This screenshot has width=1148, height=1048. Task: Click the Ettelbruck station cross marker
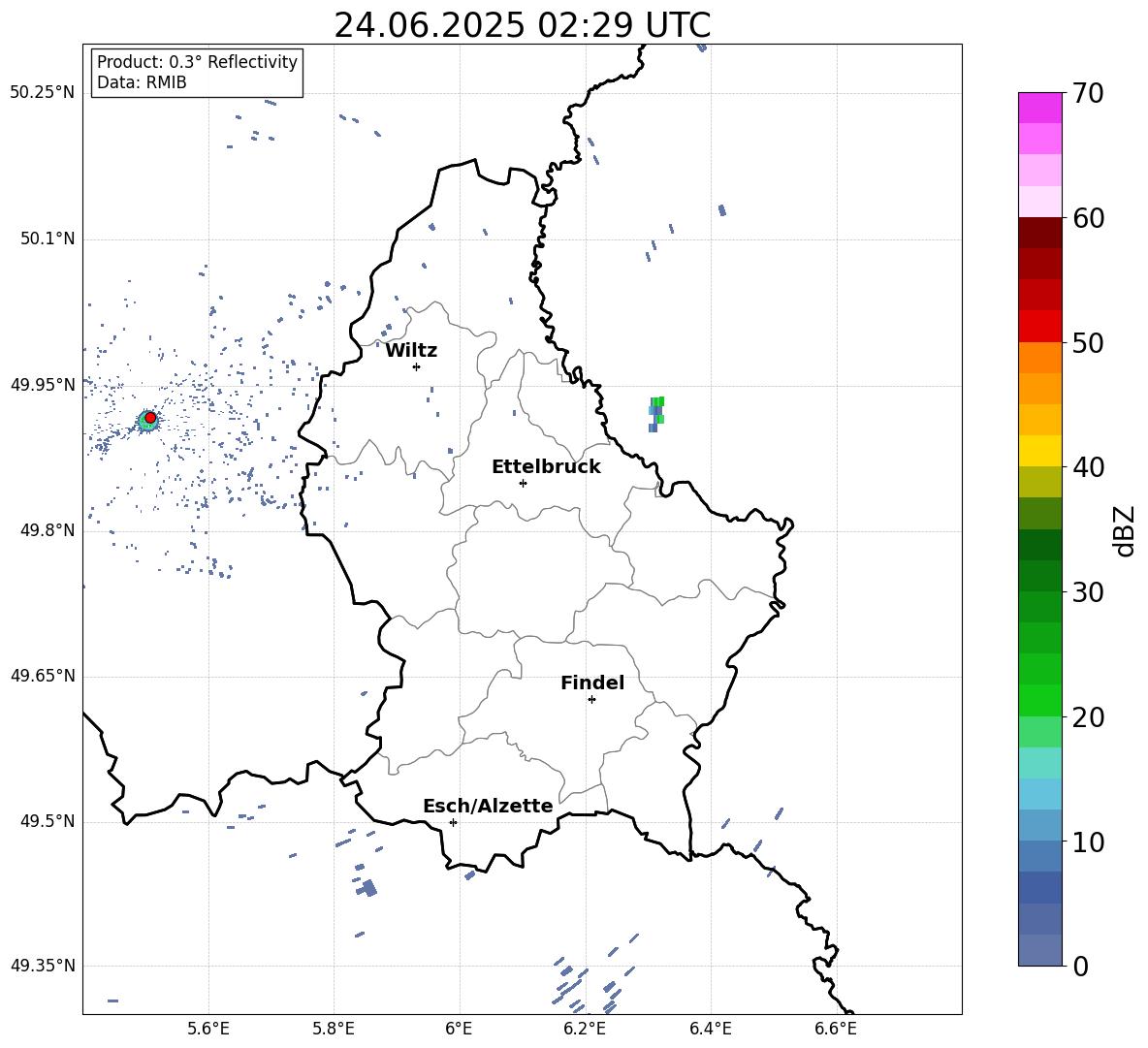click(523, 483)
